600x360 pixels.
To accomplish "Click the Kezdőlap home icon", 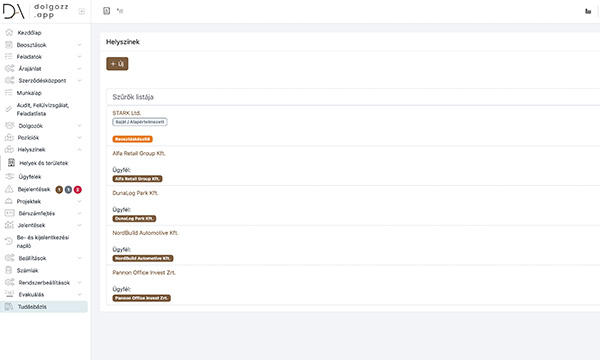I will [9, 33].
